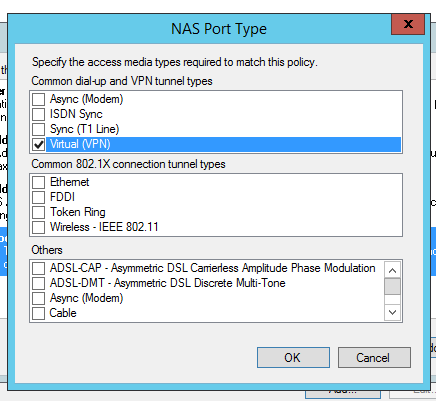The image size is (436, 401).
Task: Check Async (Modem) under Others
Action: tap(39, 298)
